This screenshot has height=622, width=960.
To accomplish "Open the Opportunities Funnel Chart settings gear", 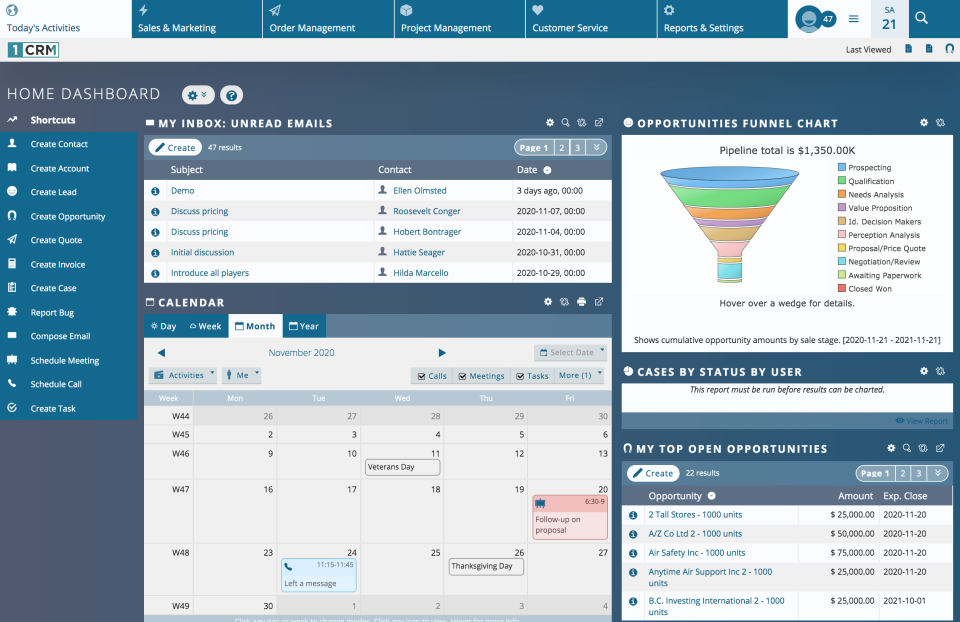I will pos(923,122).
